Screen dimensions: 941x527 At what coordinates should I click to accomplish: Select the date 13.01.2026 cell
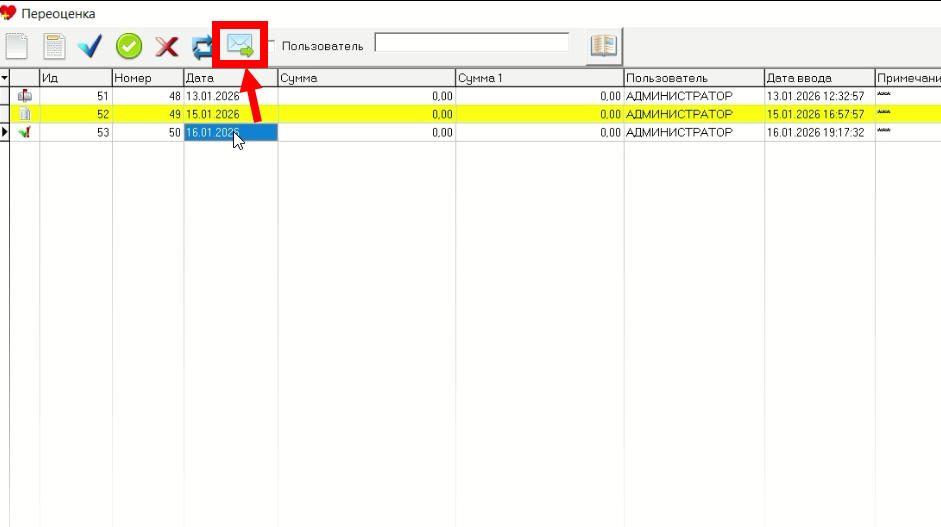pyautogui.click(x=230, y=96)
